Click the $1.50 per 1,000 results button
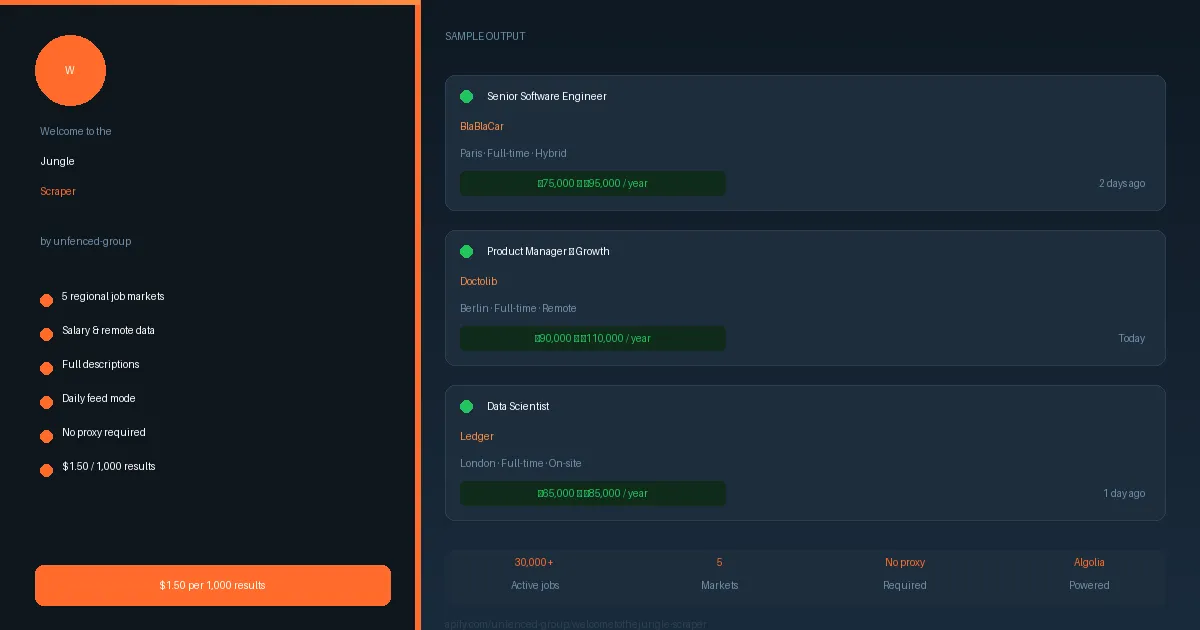 point(213,585)
